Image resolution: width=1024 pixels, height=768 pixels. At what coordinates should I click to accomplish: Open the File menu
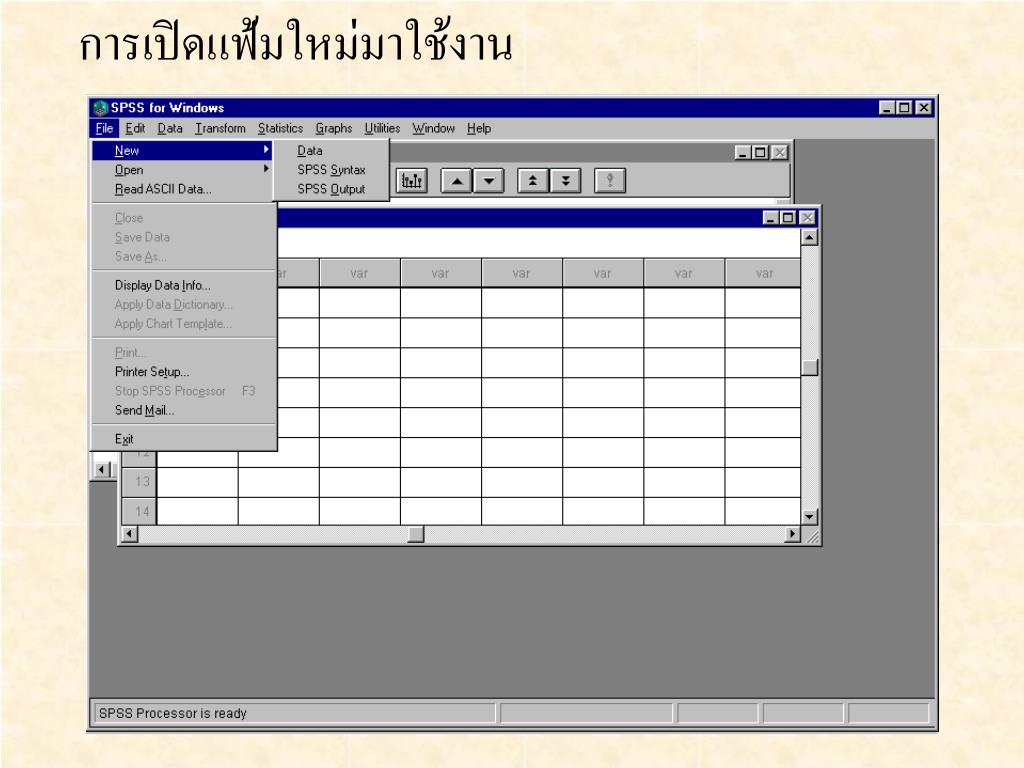(104, 129)
